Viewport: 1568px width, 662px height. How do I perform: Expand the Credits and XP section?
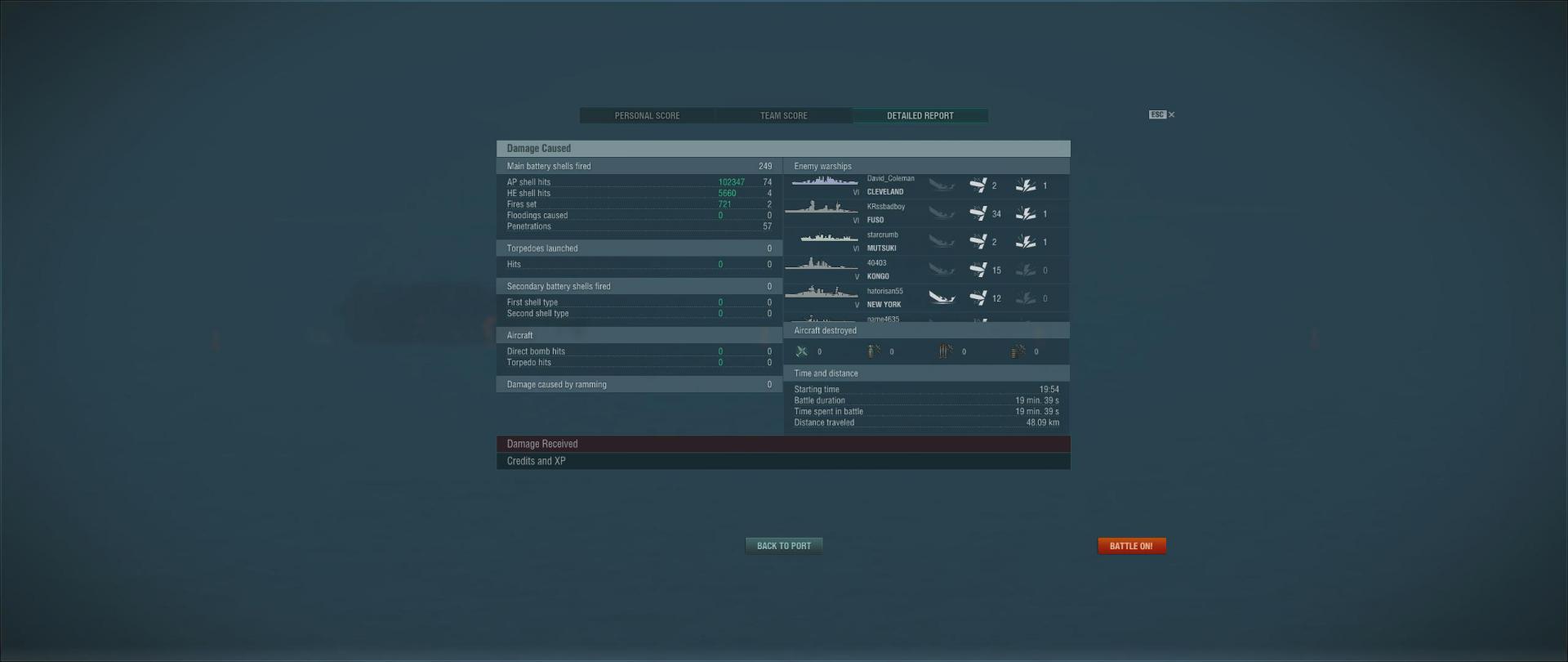783,461
